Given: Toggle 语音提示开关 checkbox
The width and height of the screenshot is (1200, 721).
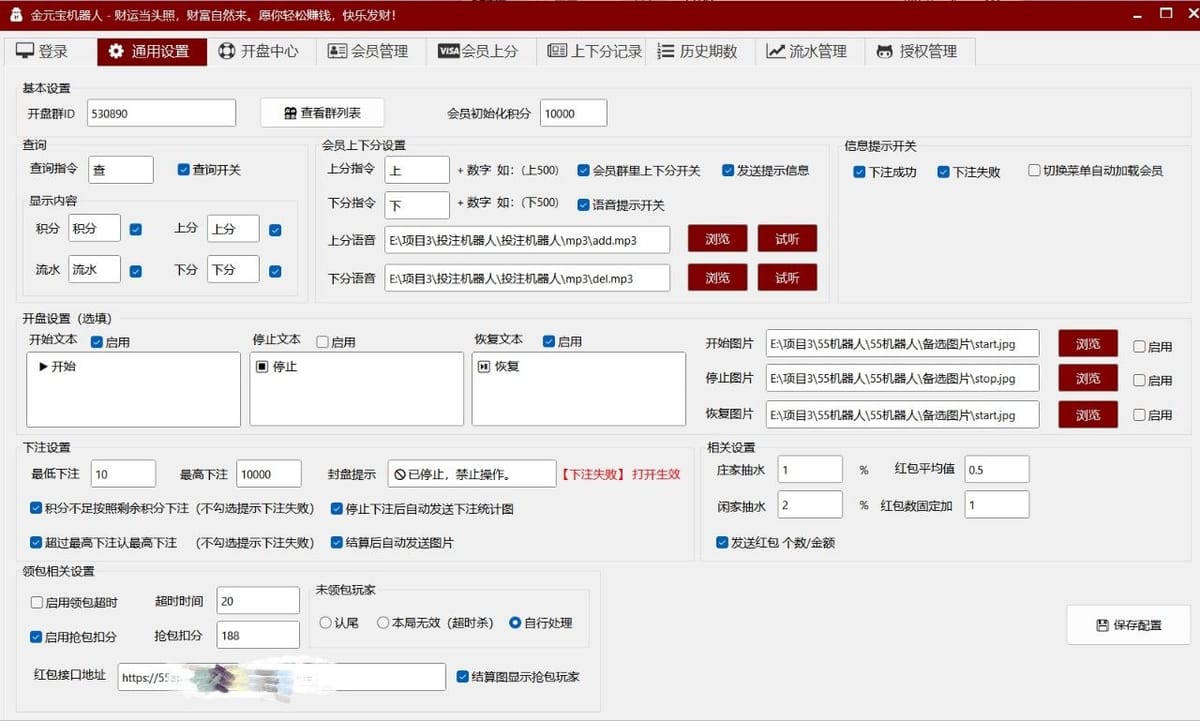Looking at the screenshot, I should 583,205.
